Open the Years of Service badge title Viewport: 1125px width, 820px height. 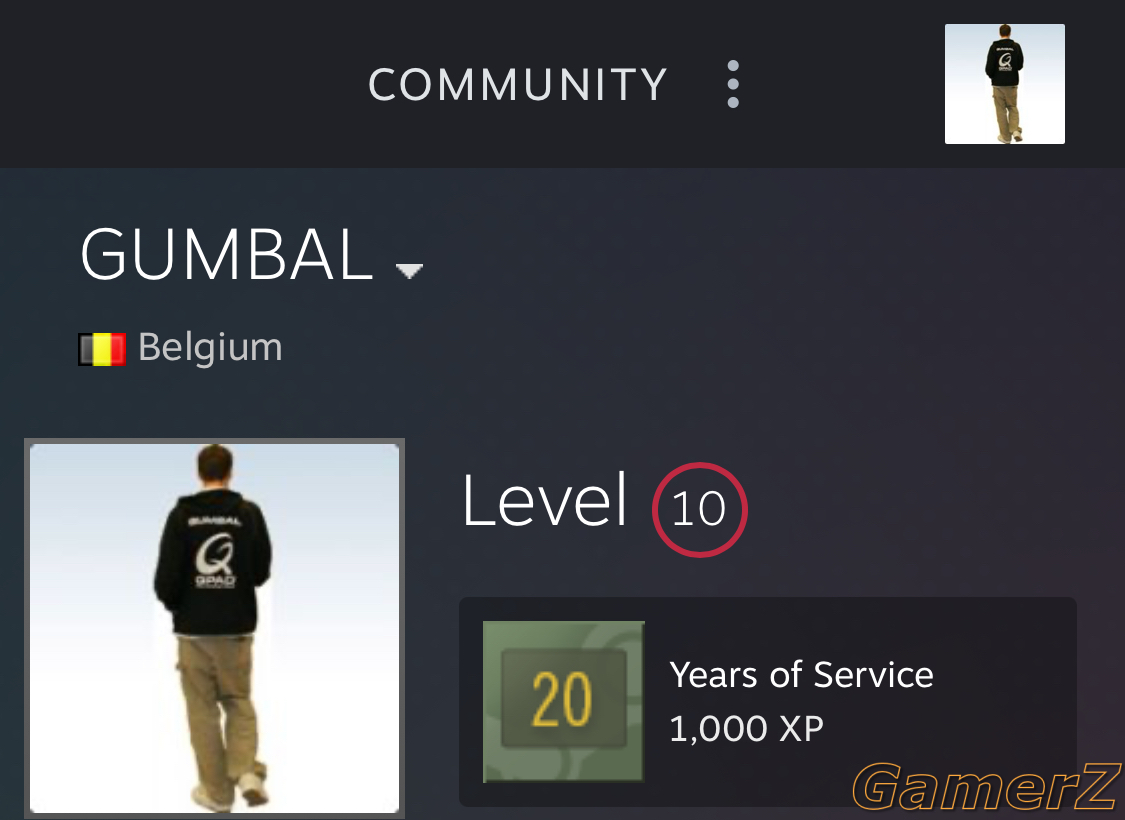801,675
